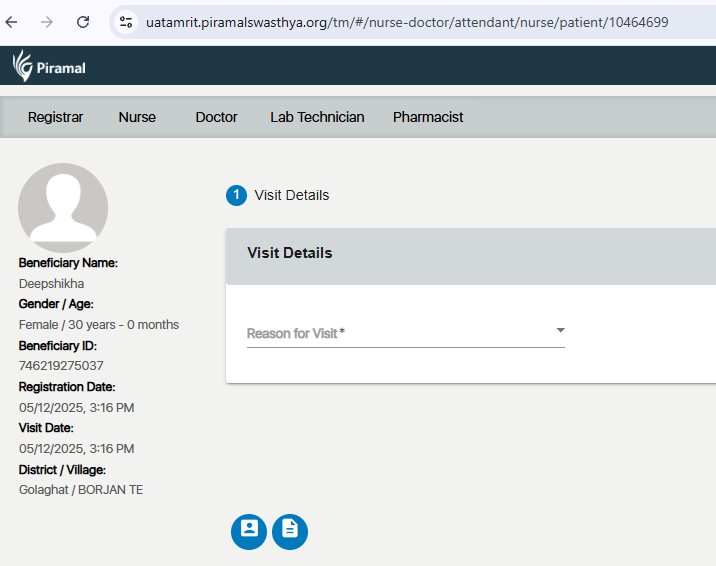Click the Visit Details step label
The image size is (716, 566).
coord(291,195)
